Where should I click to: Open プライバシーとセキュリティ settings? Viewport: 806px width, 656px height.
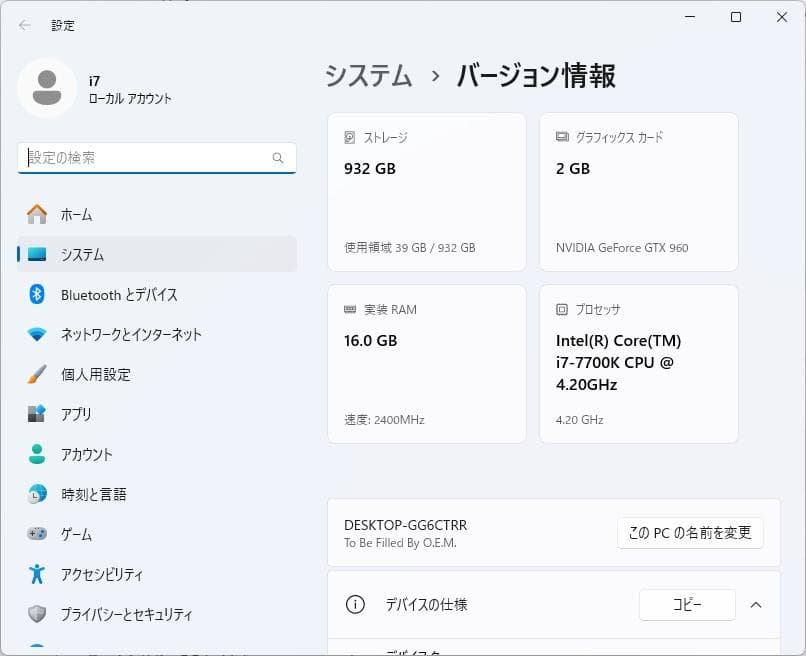[36, 614]
